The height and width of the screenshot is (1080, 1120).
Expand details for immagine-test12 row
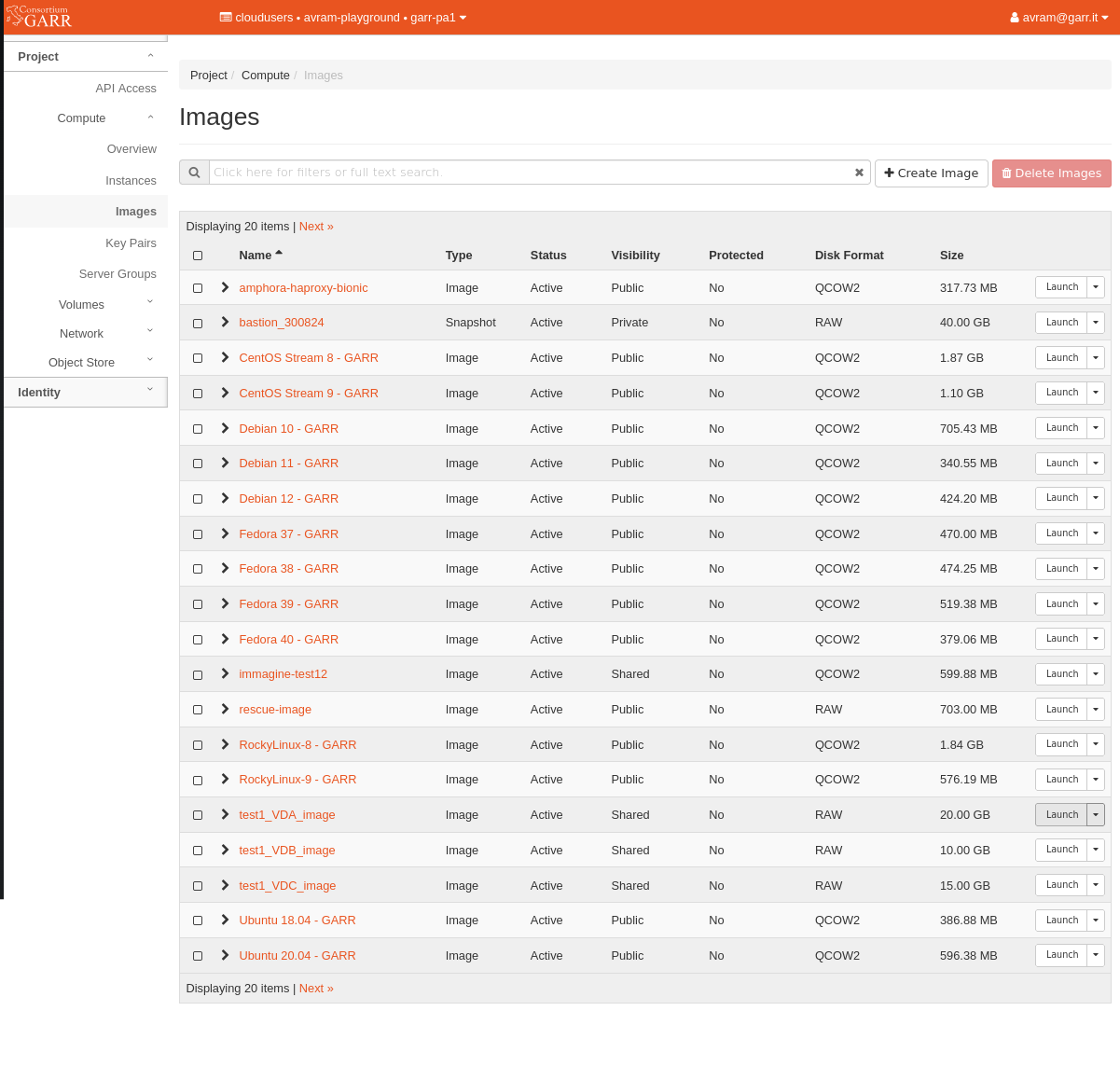click(225, 673)
